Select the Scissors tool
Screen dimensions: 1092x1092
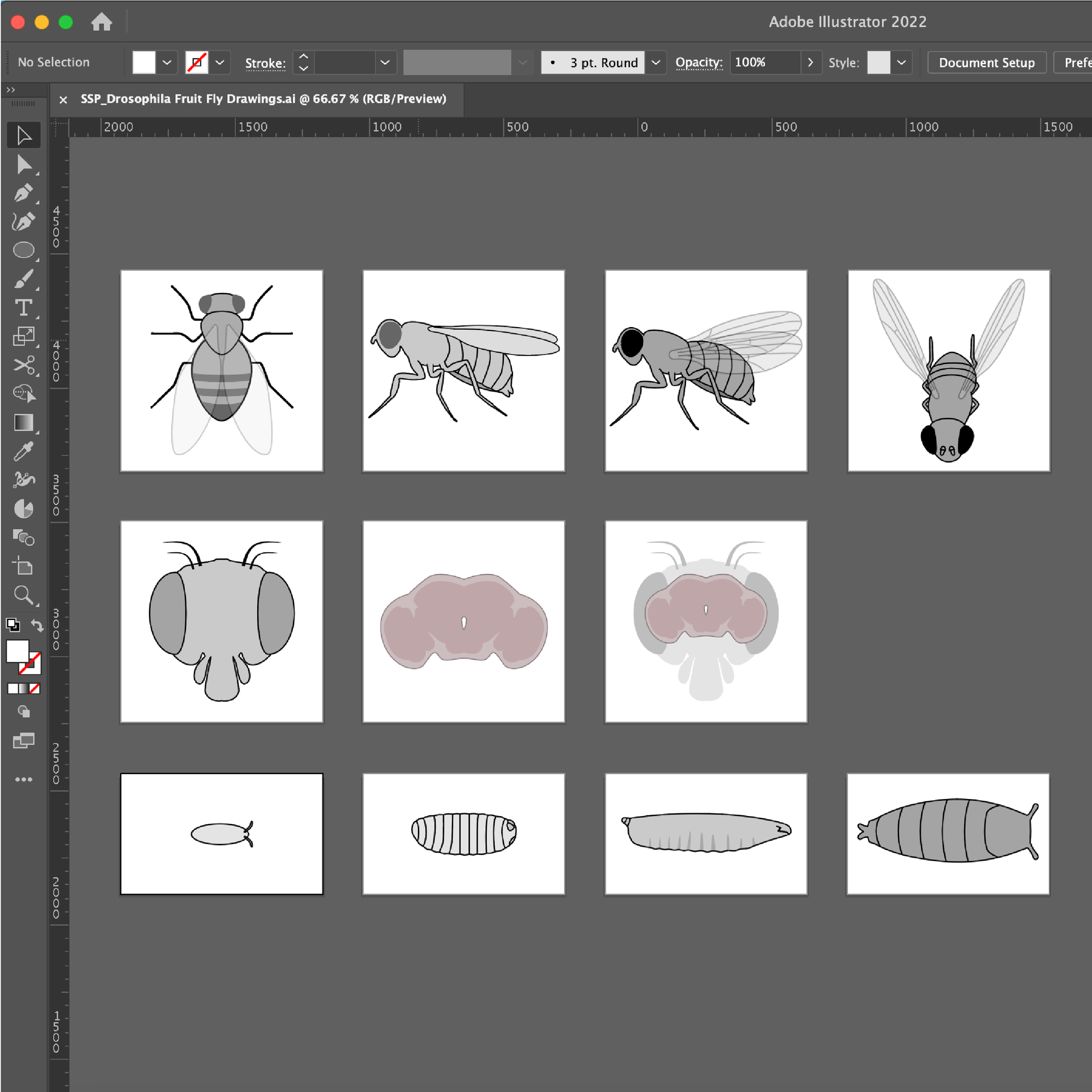point(24,366)
